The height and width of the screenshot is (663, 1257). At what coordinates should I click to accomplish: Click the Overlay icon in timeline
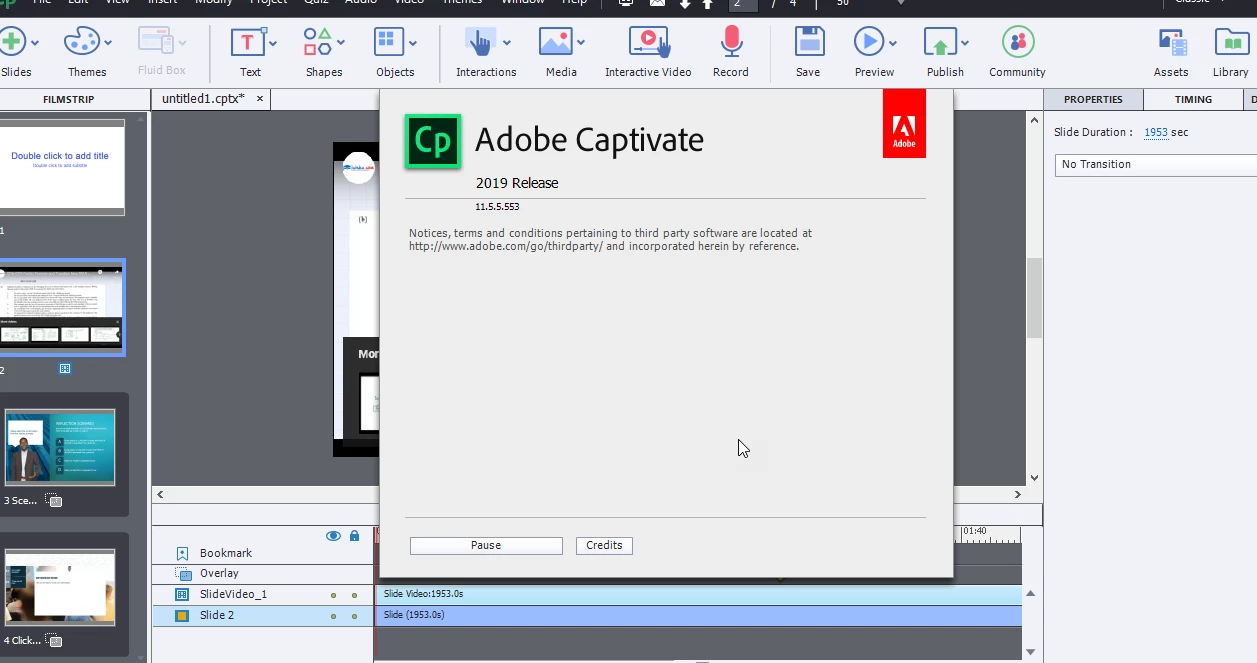click(x=183, y=574)
